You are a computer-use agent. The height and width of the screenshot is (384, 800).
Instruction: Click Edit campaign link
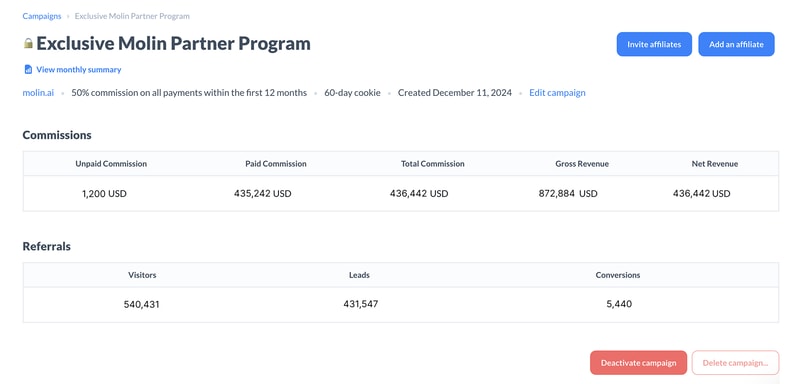click(x=557, y=93)
